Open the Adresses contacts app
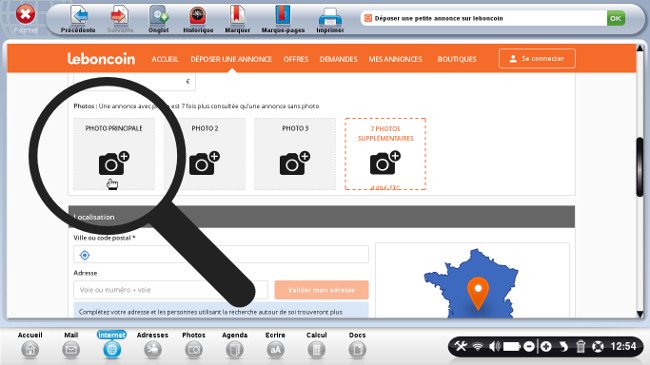This screenshot has width=650, height=365. [x=153, y=345]
